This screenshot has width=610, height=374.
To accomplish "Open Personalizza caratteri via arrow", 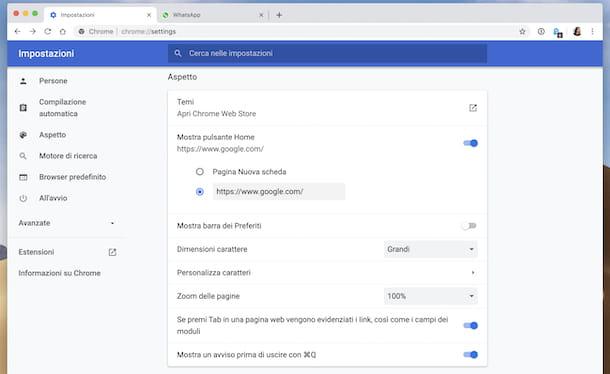I will (x=473, y=273).
